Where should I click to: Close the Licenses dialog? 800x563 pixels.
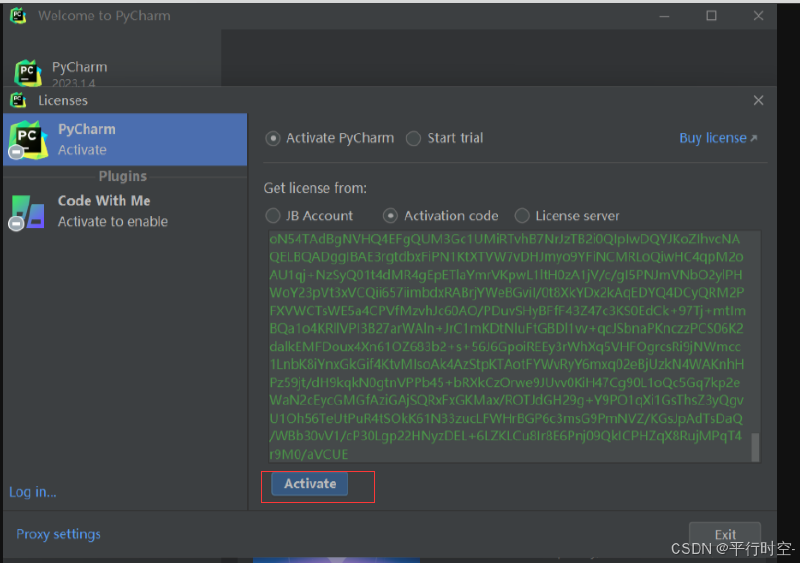pyautogui.click(x=759, y=101)
